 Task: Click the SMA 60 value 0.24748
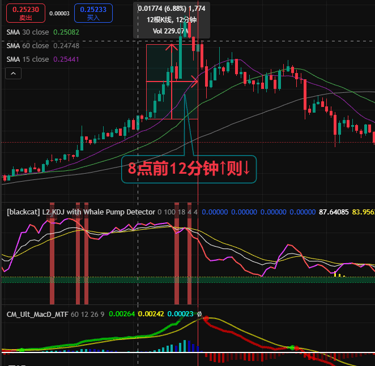tap(66, 46)
